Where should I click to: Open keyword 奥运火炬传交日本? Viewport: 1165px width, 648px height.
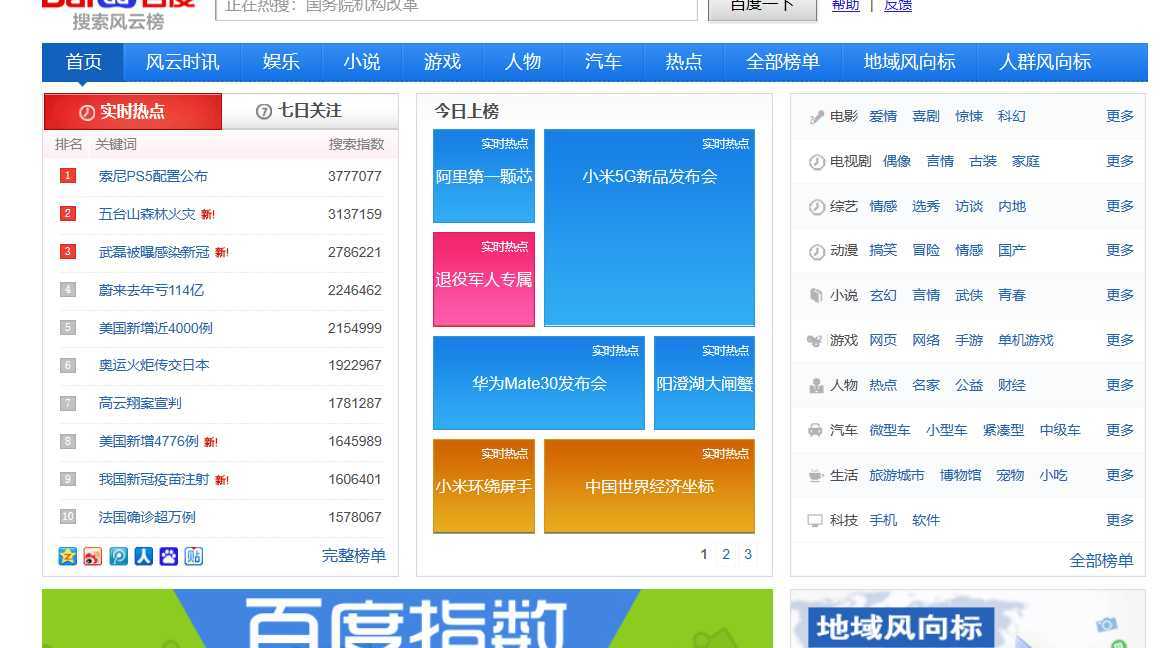(x=154, y=365)
